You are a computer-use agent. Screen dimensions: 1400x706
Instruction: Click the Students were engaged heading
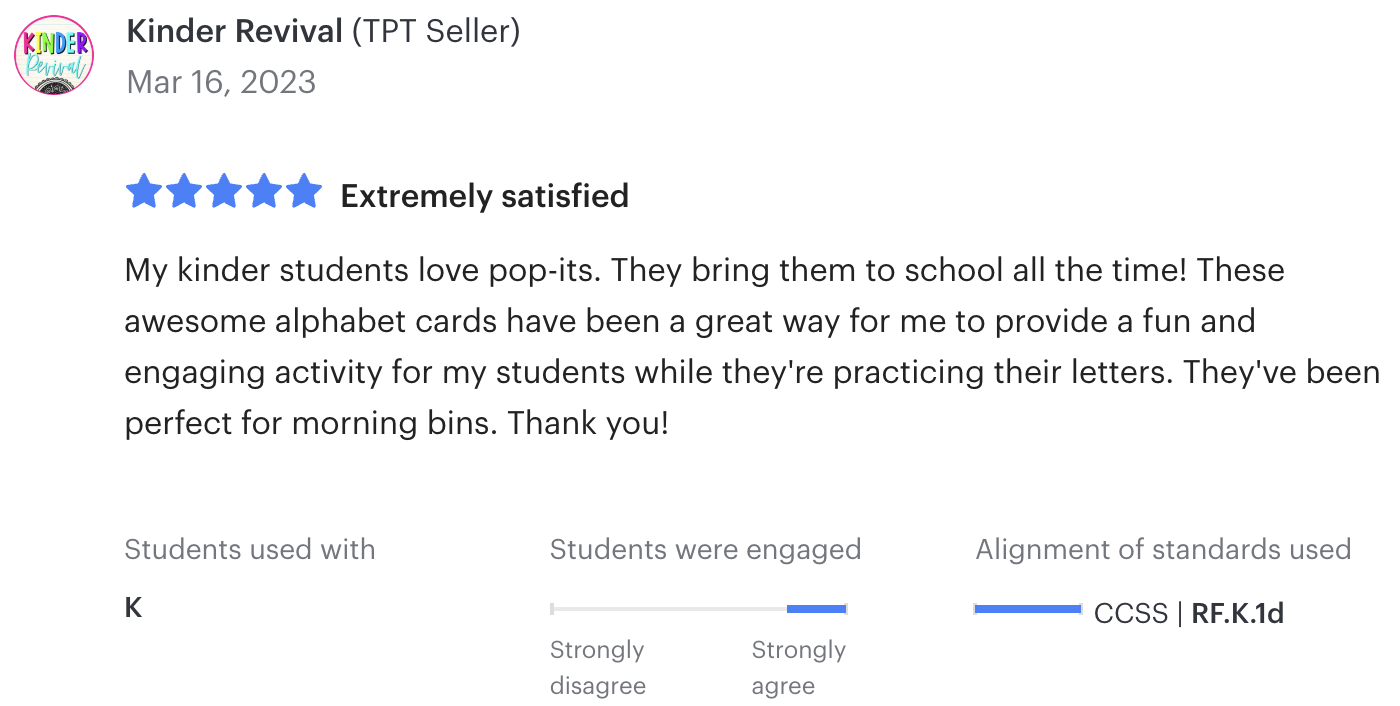(706, 549)
